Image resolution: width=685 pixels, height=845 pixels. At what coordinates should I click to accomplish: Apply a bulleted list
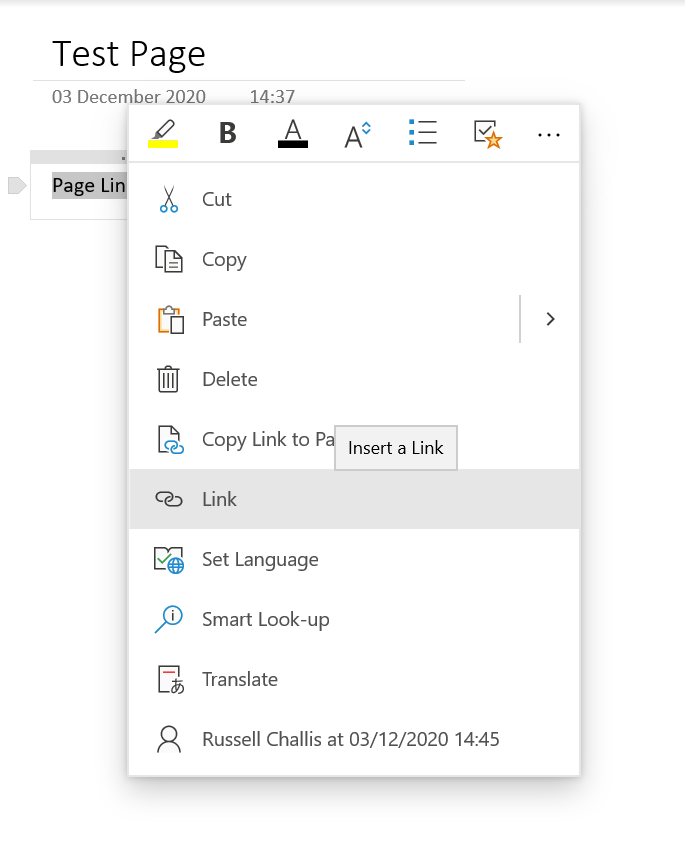[423, 131]
